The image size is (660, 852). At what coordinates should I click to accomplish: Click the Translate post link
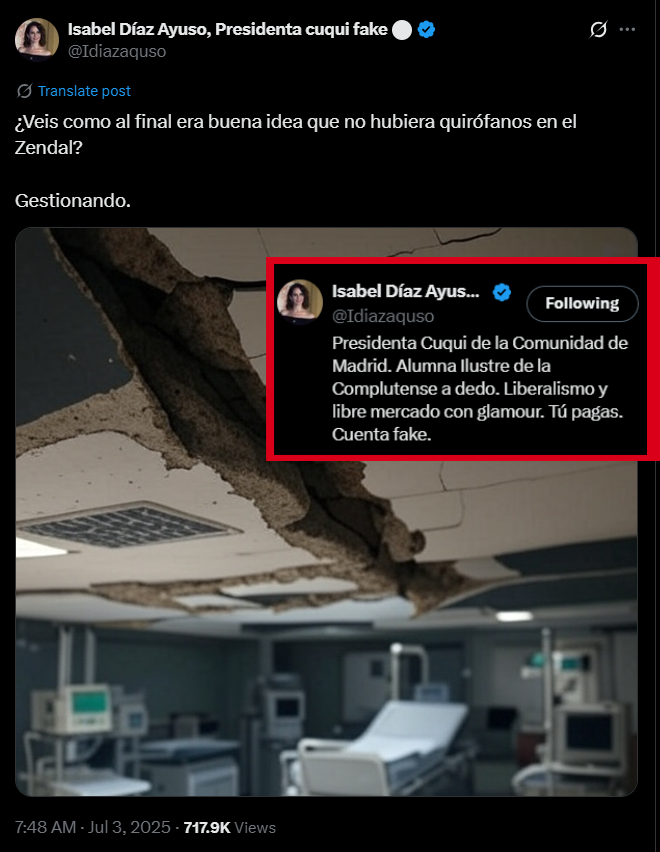[84, 91]
